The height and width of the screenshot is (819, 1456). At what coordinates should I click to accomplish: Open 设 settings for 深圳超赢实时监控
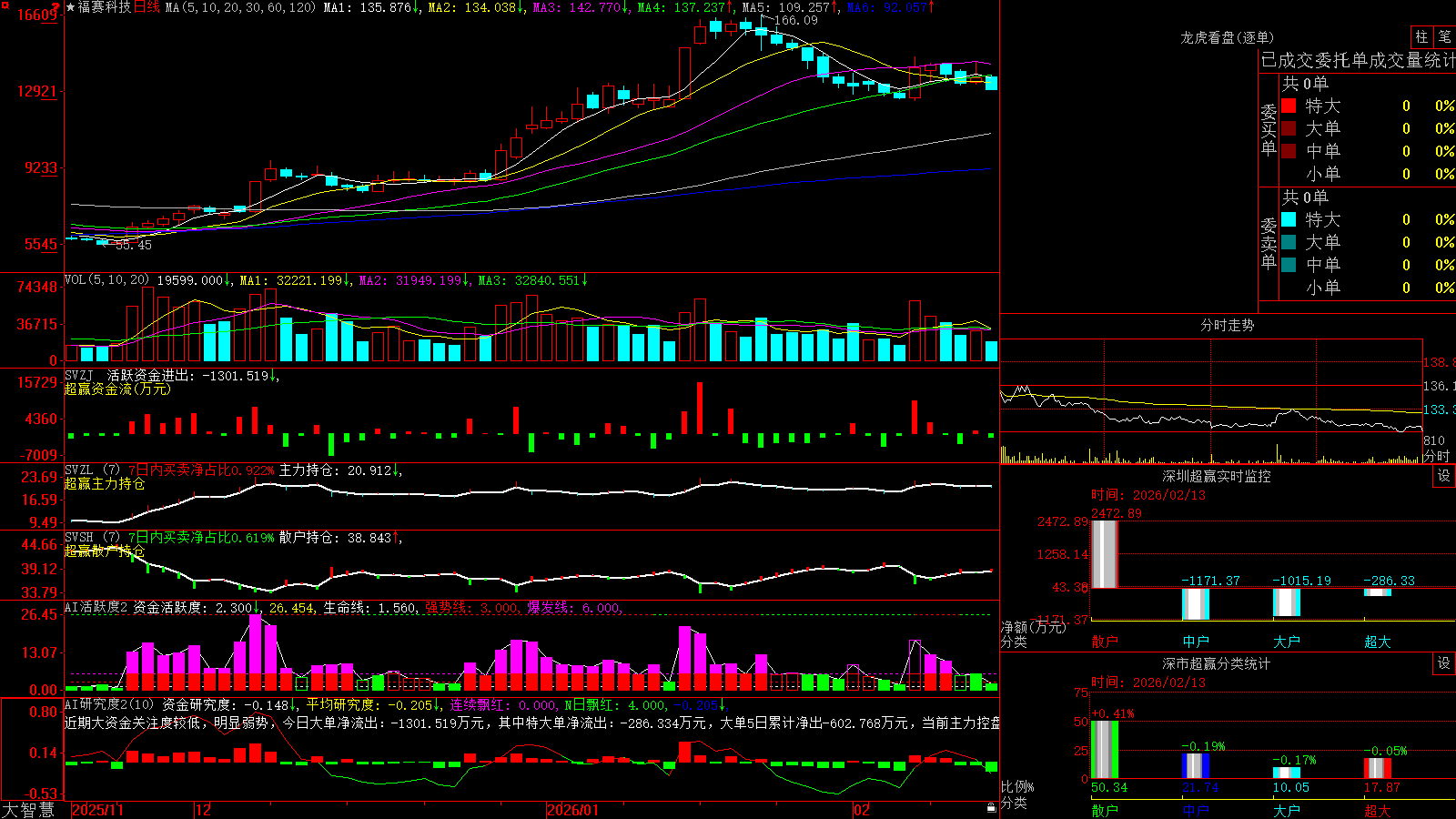pyautogui.click(x=1444, y=476)
